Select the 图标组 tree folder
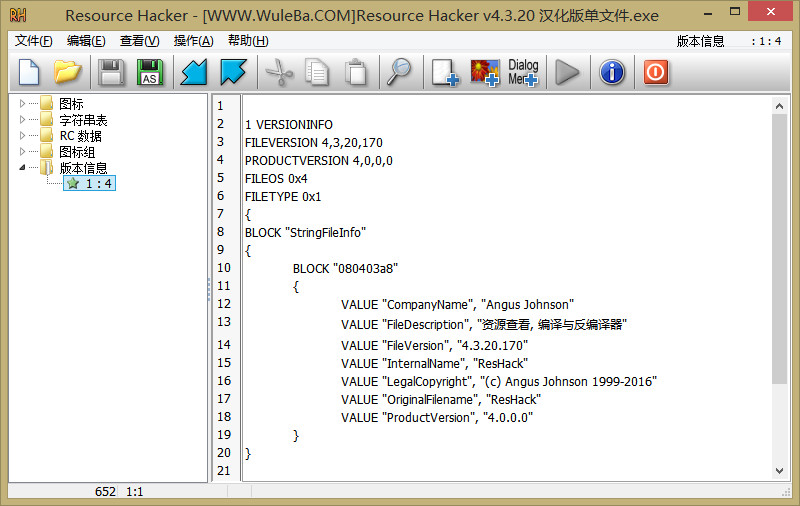The width and height of the screenshot is (800, 506). [77, 152]
